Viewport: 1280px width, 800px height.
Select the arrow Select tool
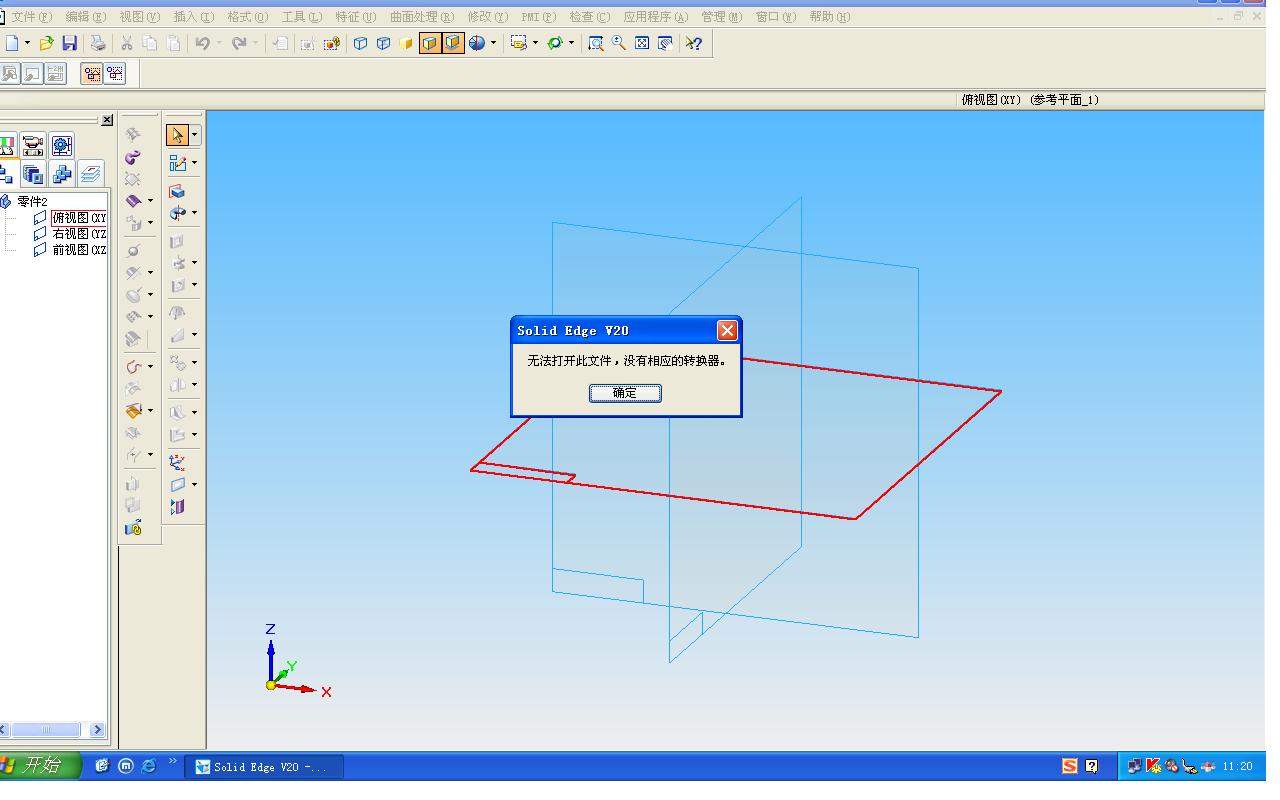coord(177,134)
